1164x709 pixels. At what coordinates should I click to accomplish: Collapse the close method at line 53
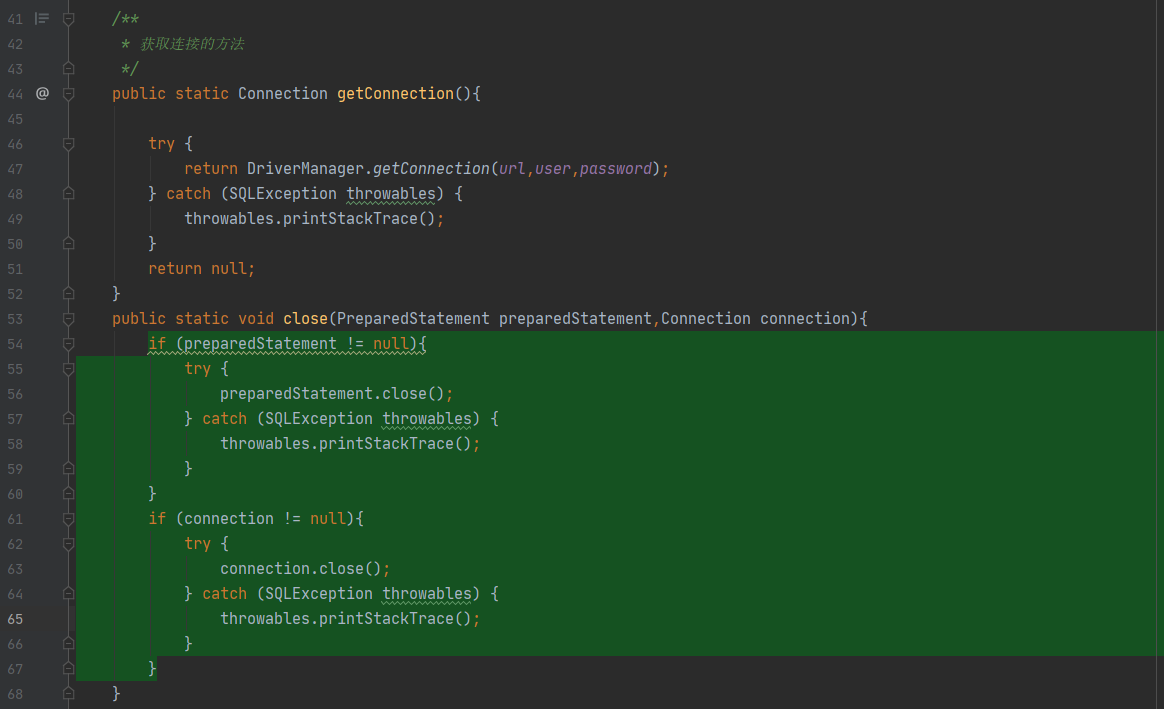click(68, 319)
